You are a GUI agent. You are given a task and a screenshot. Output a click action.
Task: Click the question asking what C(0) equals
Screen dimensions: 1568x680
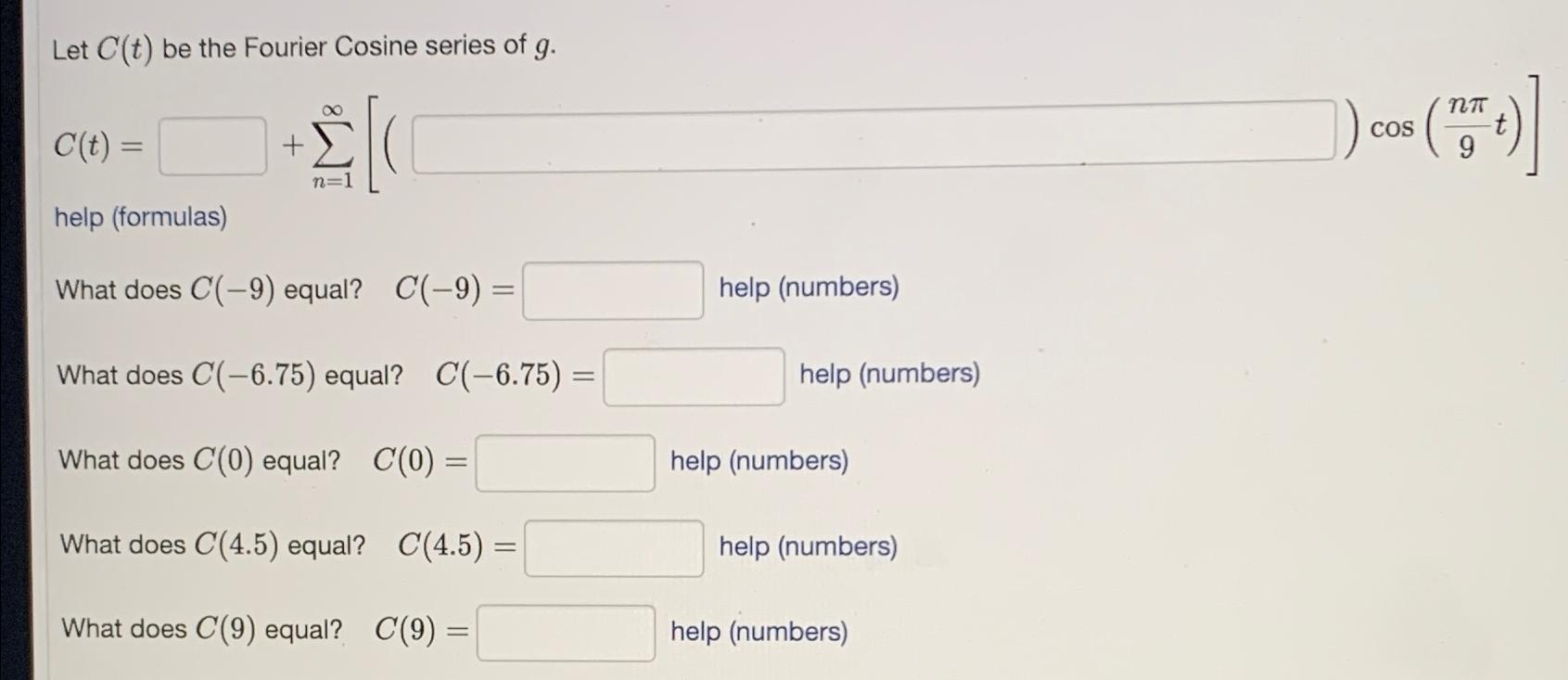click(x=199, y=459)
